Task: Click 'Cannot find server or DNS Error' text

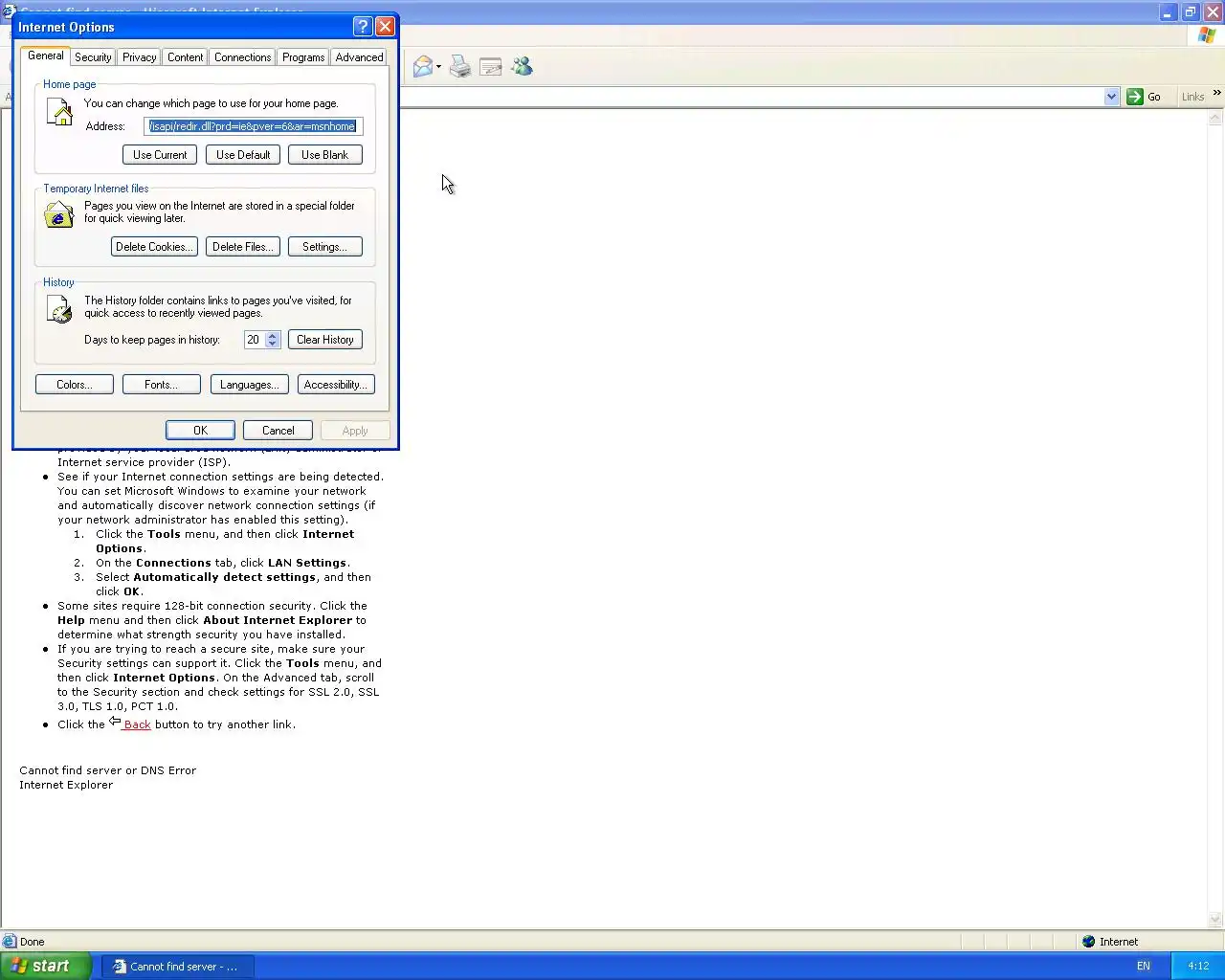Action: 107,770
